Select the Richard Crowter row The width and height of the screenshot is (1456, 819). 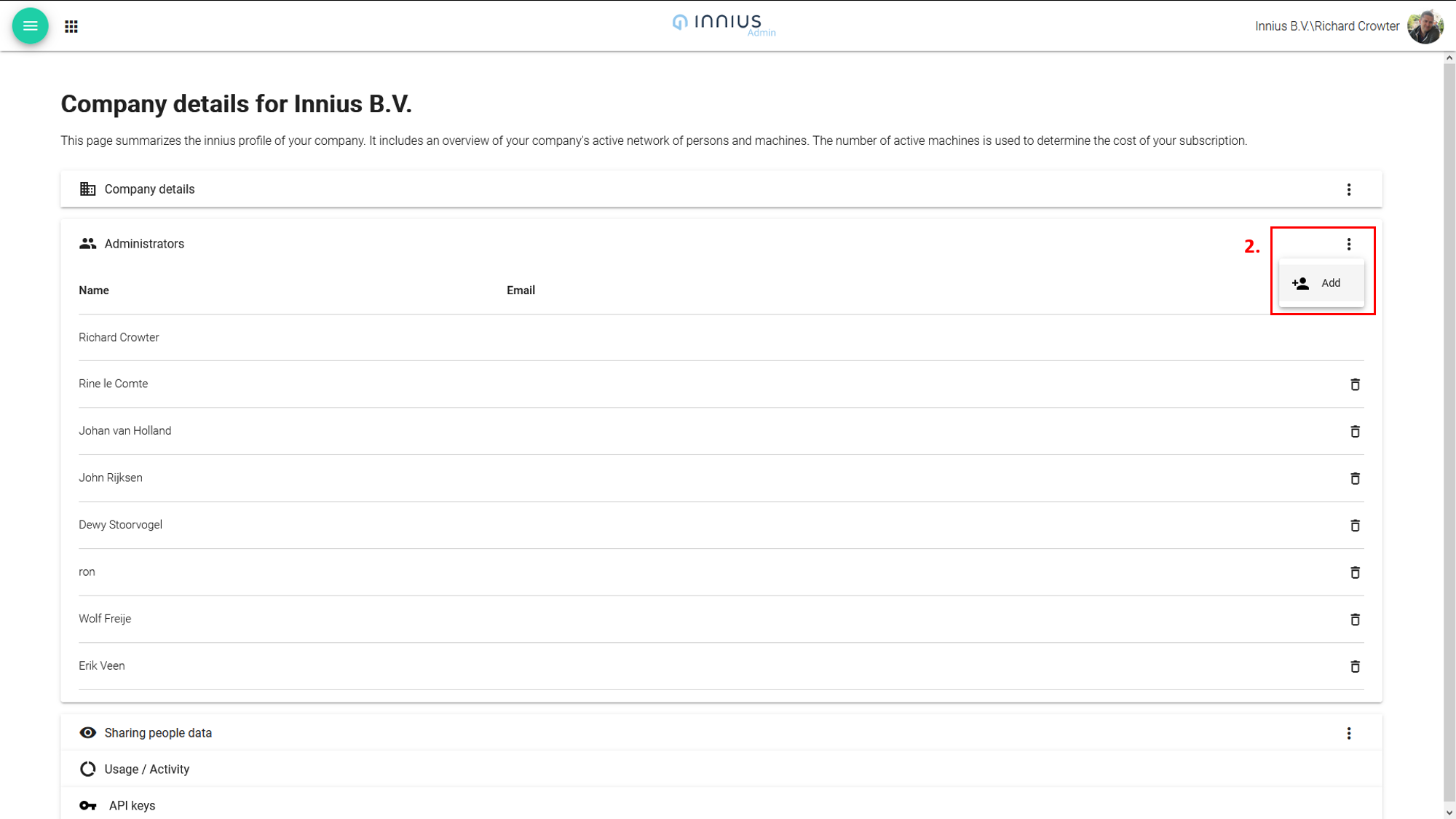[x=721, y=338]
